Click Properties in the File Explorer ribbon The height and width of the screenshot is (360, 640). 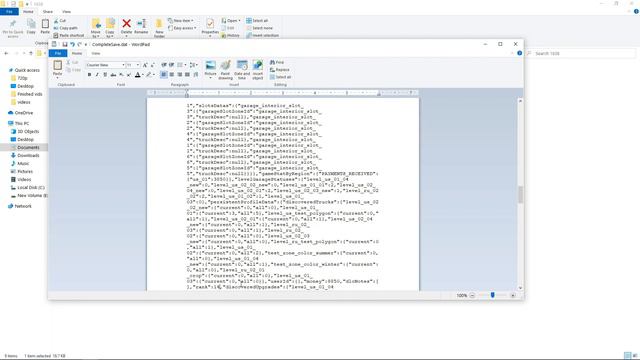pos(210,27)
